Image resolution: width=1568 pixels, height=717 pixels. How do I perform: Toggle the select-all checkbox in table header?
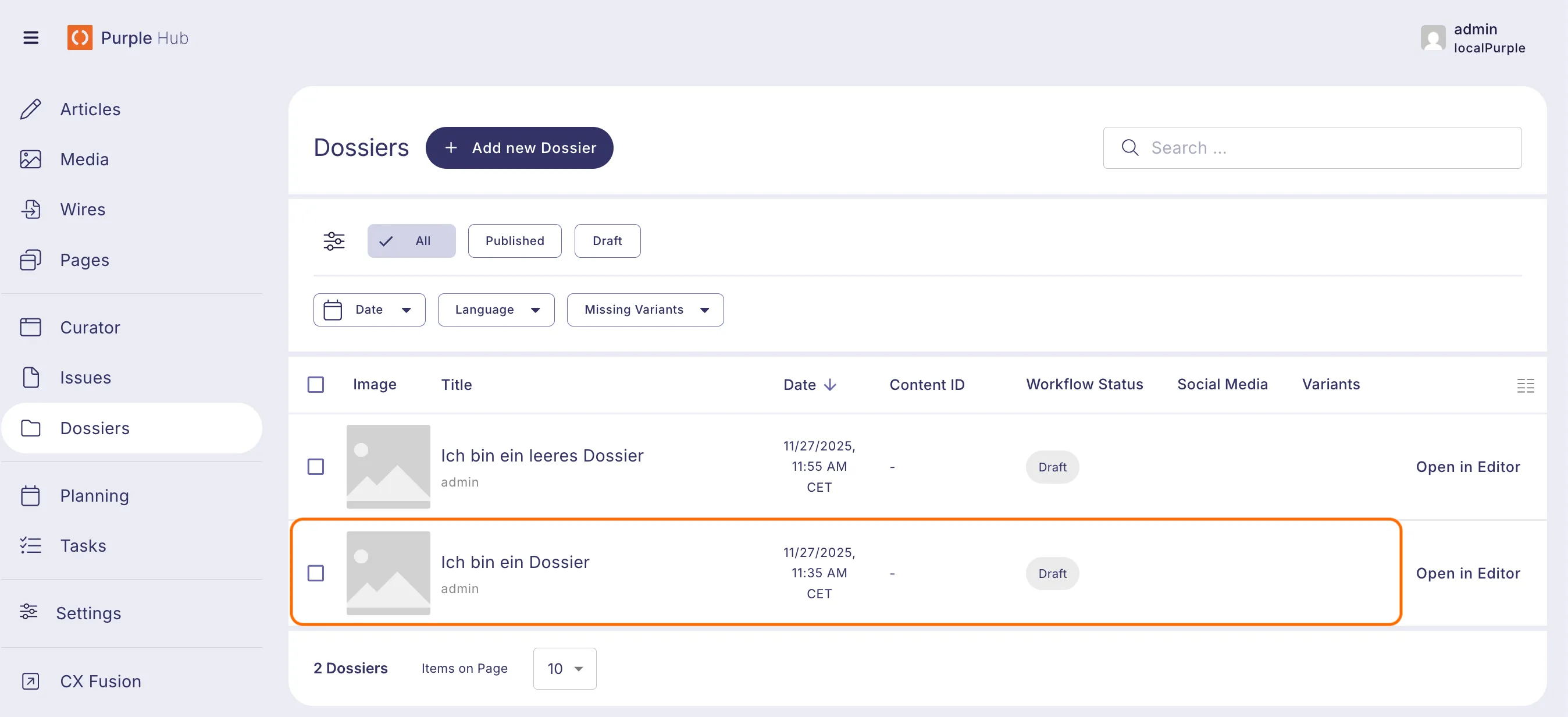tap(315, 384)
